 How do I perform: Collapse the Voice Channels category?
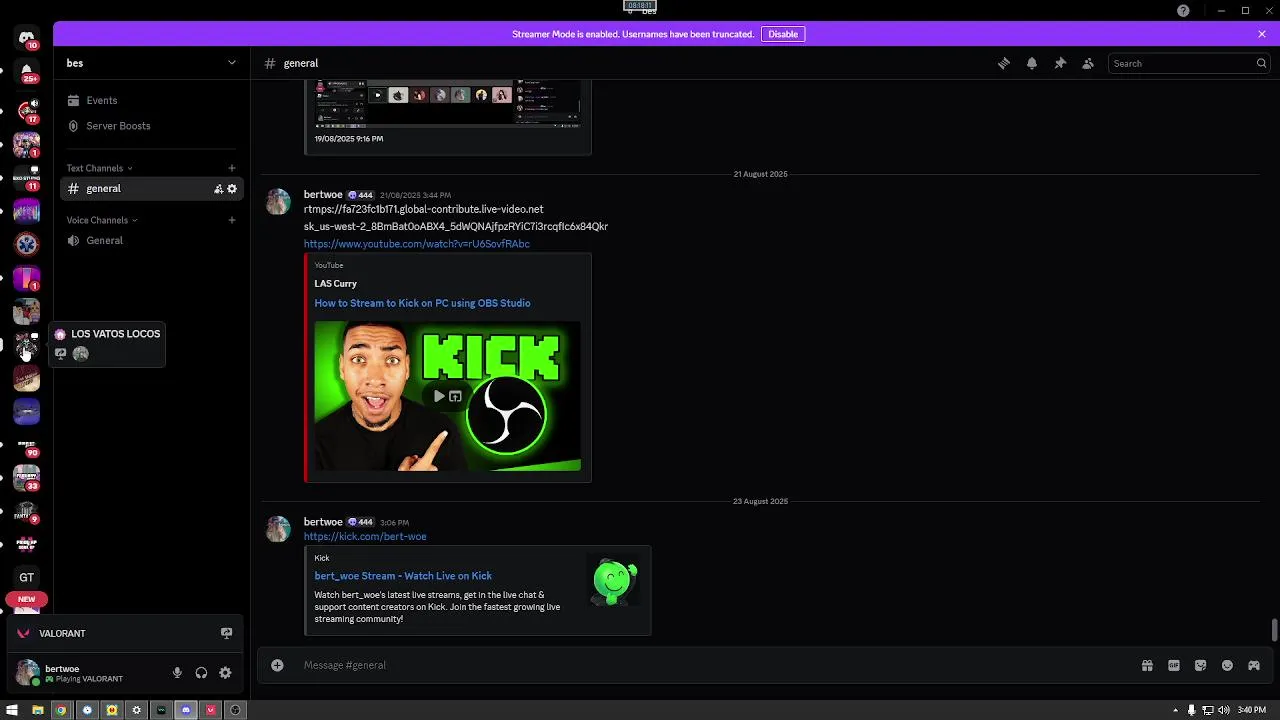(101, 220)
